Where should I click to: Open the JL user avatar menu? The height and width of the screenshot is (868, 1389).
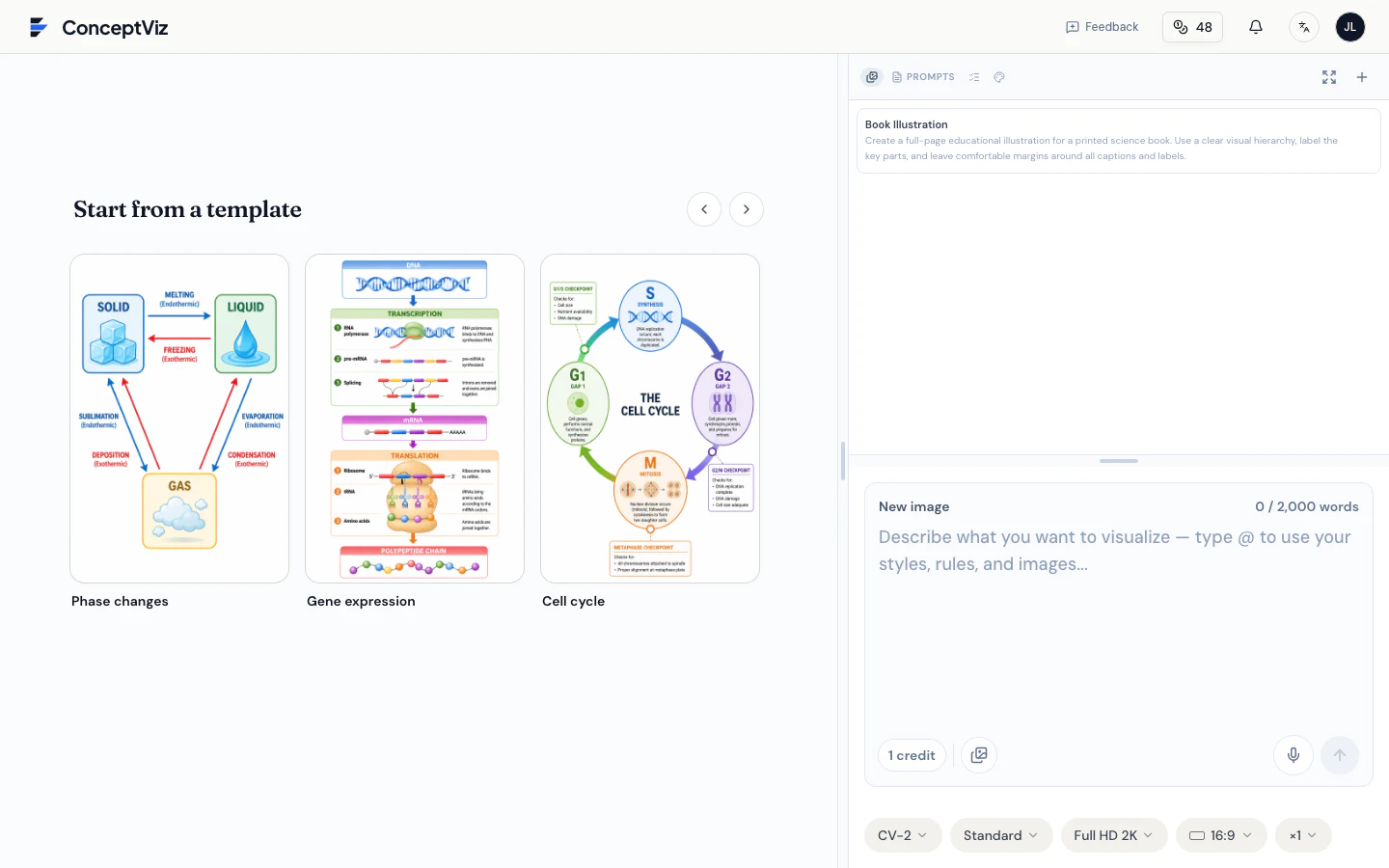pos(1349,27)
